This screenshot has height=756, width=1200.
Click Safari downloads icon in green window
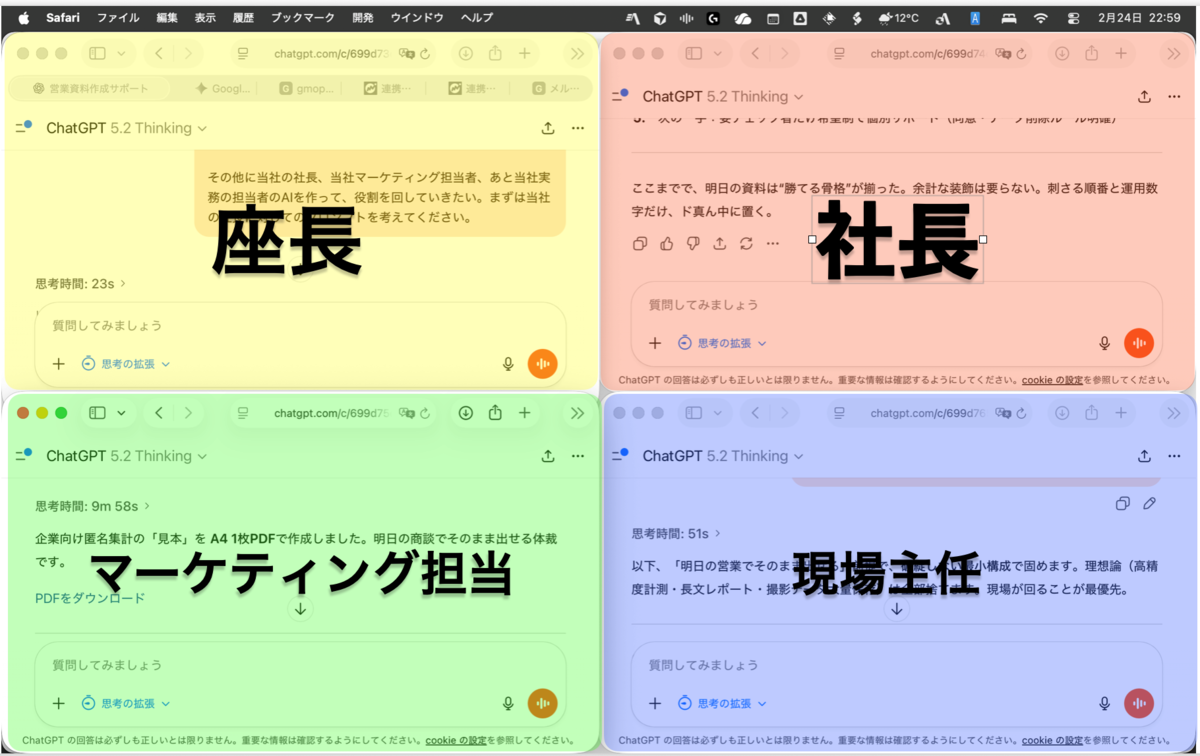(x=466, y=413)
